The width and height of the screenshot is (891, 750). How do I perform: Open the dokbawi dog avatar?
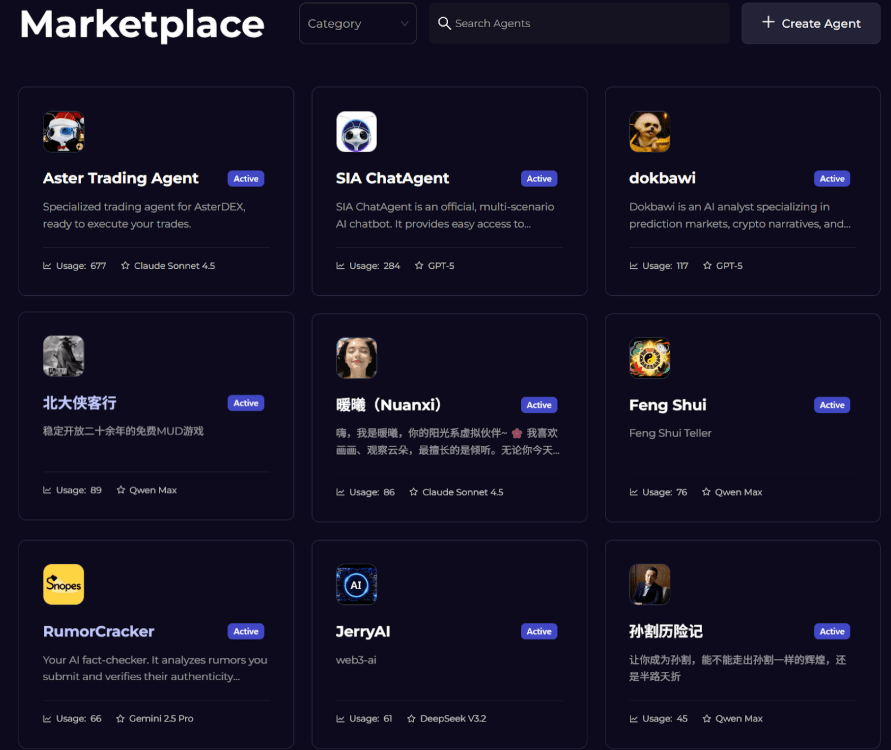[x=649, y=132]
